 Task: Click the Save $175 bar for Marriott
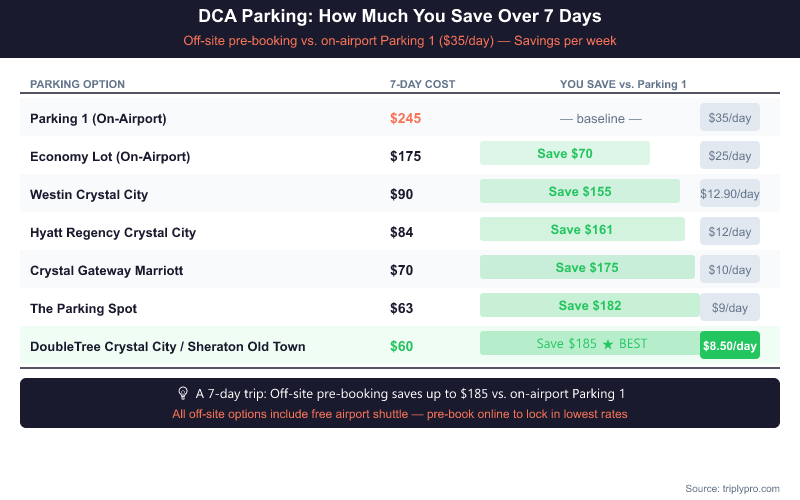[587, 268]
